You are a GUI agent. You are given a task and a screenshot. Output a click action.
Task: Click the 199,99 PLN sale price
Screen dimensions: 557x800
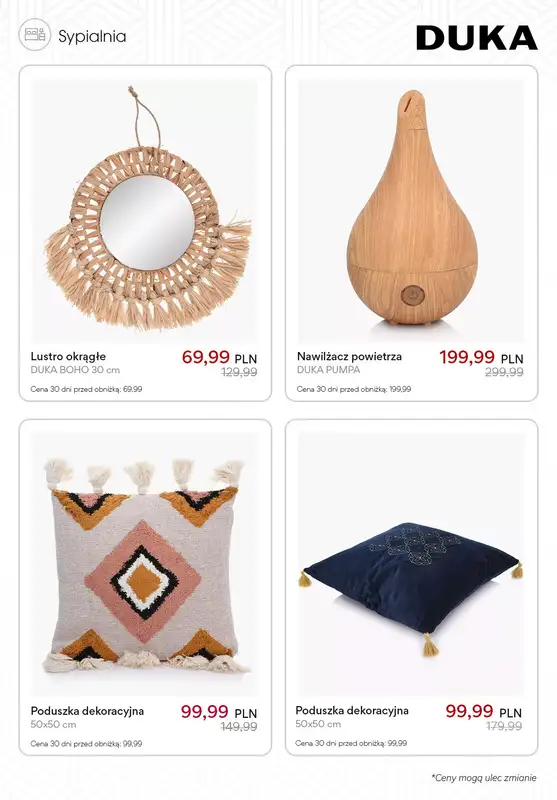[x=482, y=357]
